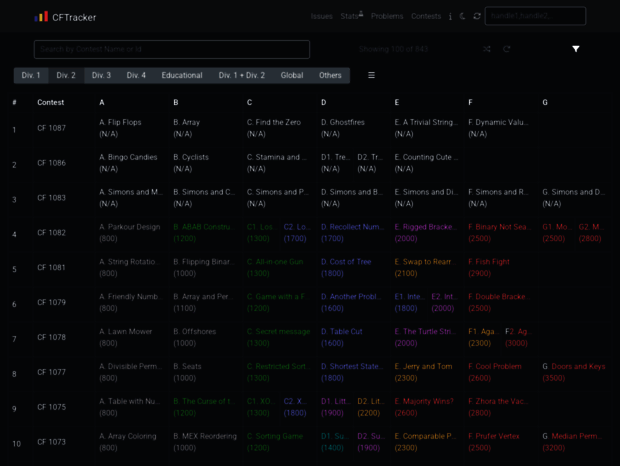Image resolution: width=620 pixels, height=466 pixels.
Task: Open the Contests nav item
Action: (426, 16)
